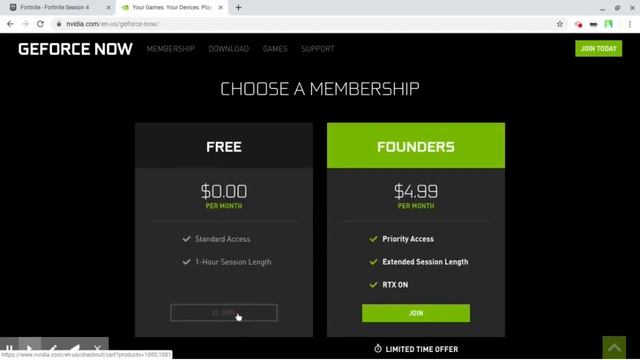Click the red circle extension icon

[x=578, y=24]
